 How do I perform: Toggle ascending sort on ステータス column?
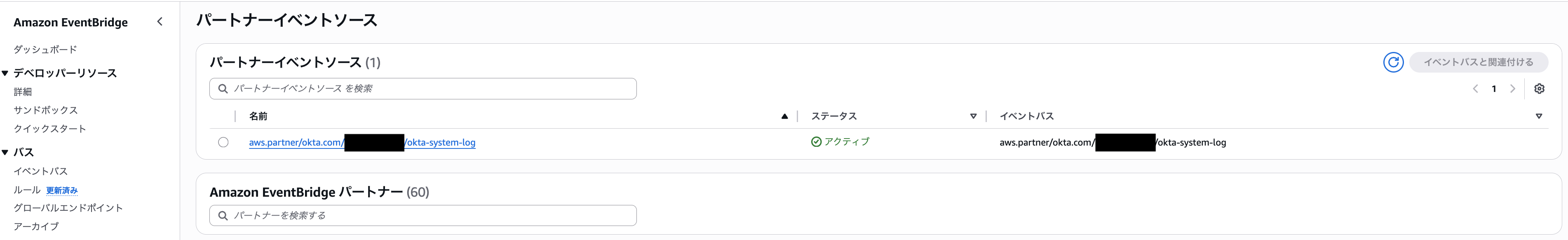[973, 116]
